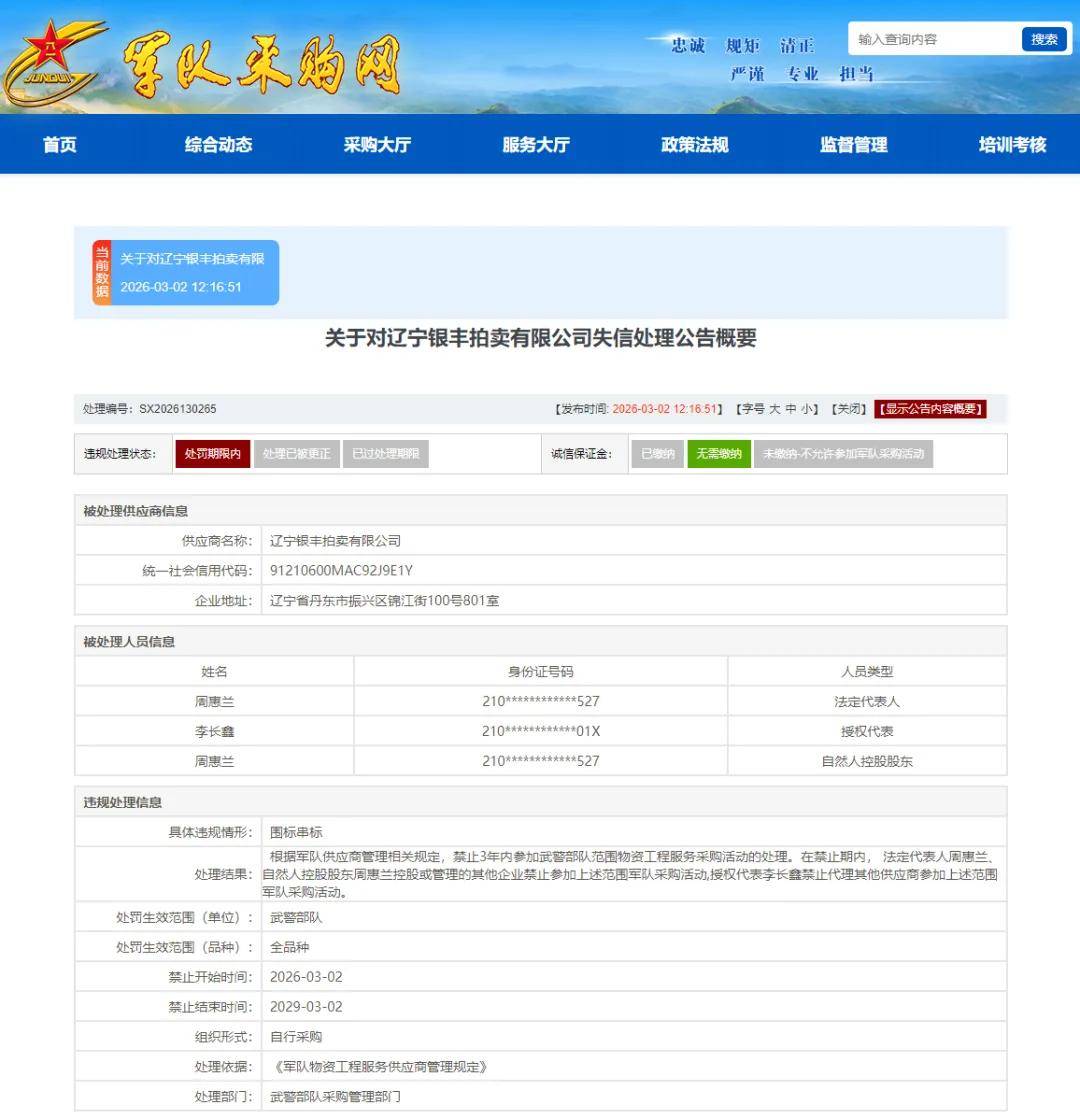Viewport: 1080px width, 1119px height.
Task: Click the red 显示公告内容概要 button
Action: (x=930, y=409)
